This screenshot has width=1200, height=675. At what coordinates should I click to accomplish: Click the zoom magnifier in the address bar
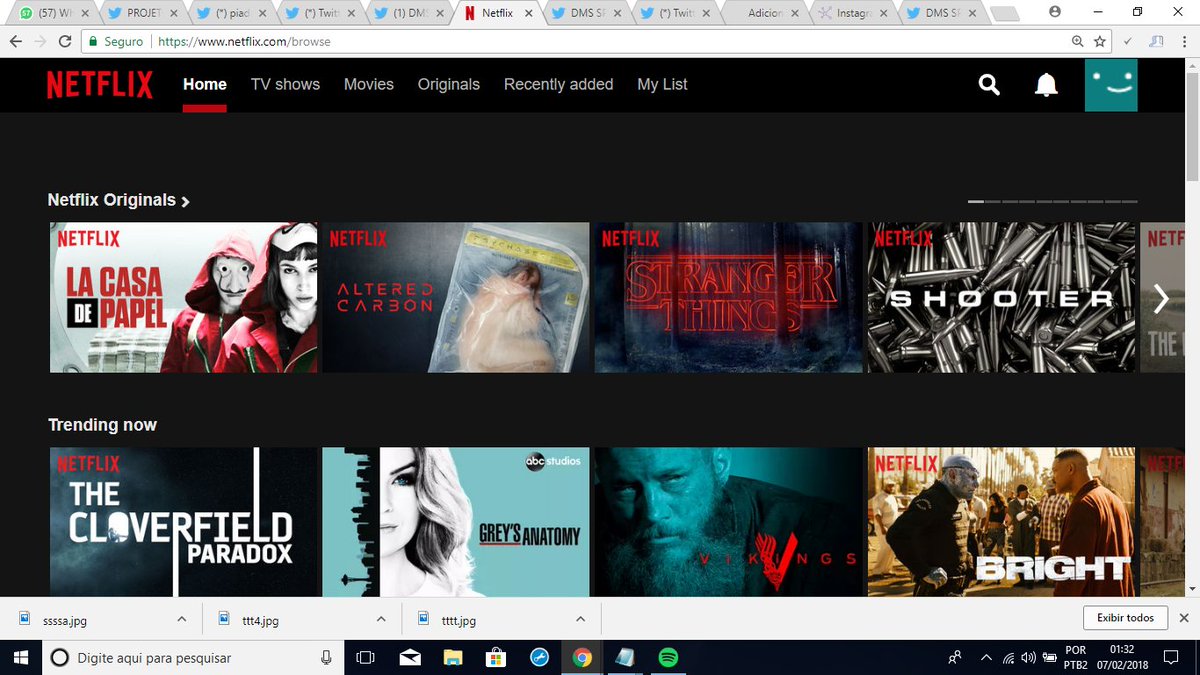1078,42
